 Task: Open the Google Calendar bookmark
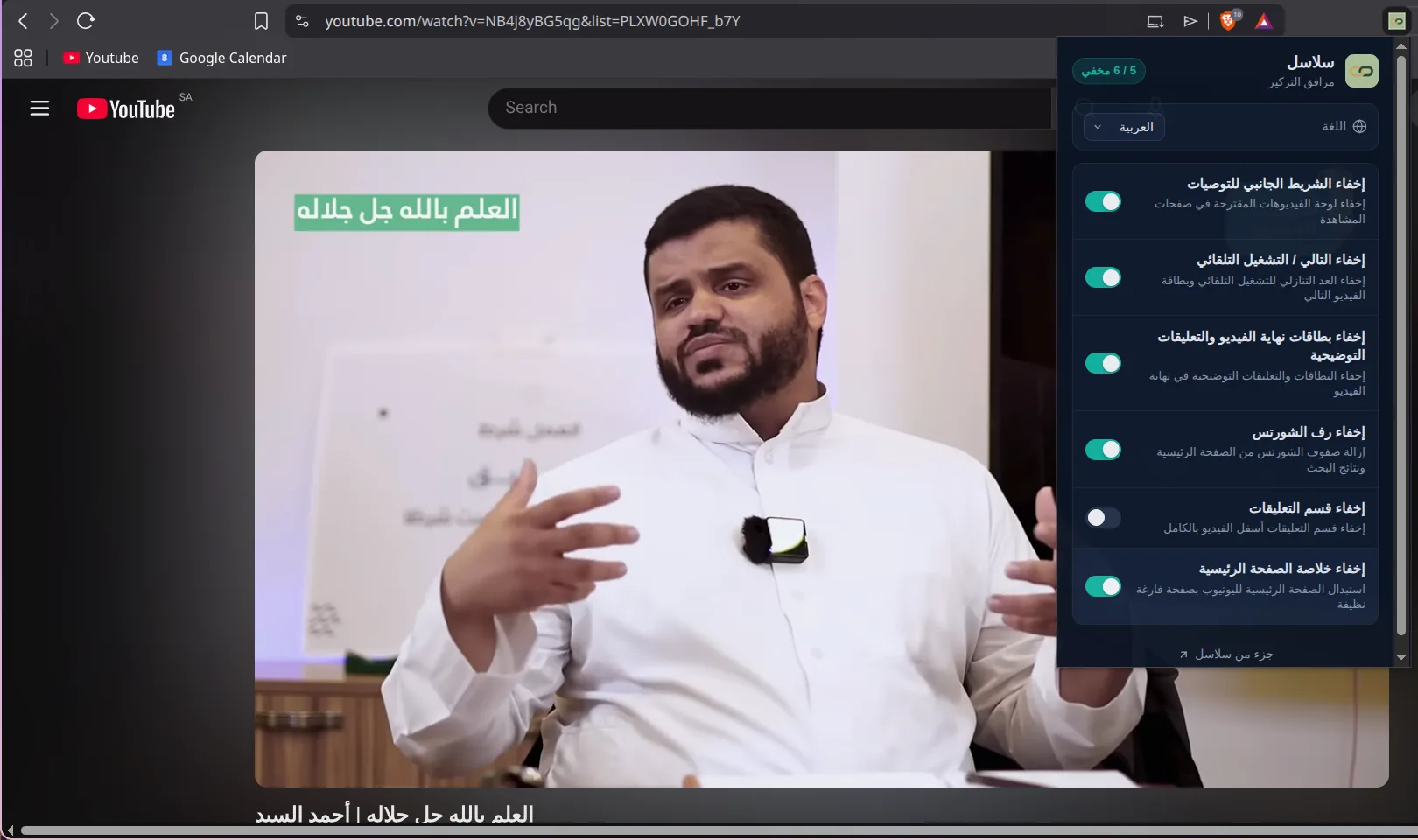pos(221,58)
